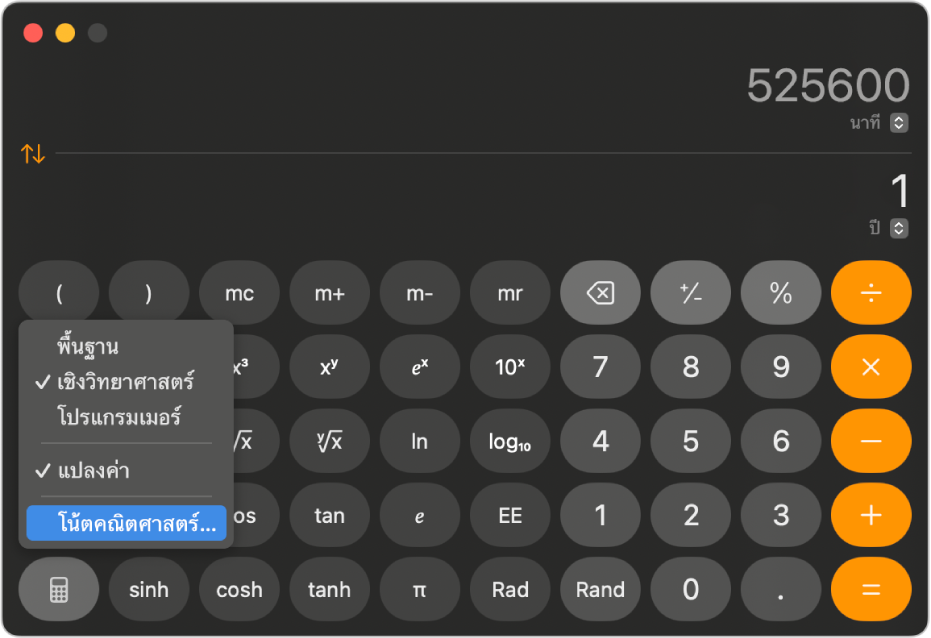Select the percent key
Screen dimensions: 931x638
tap(781, 293)
